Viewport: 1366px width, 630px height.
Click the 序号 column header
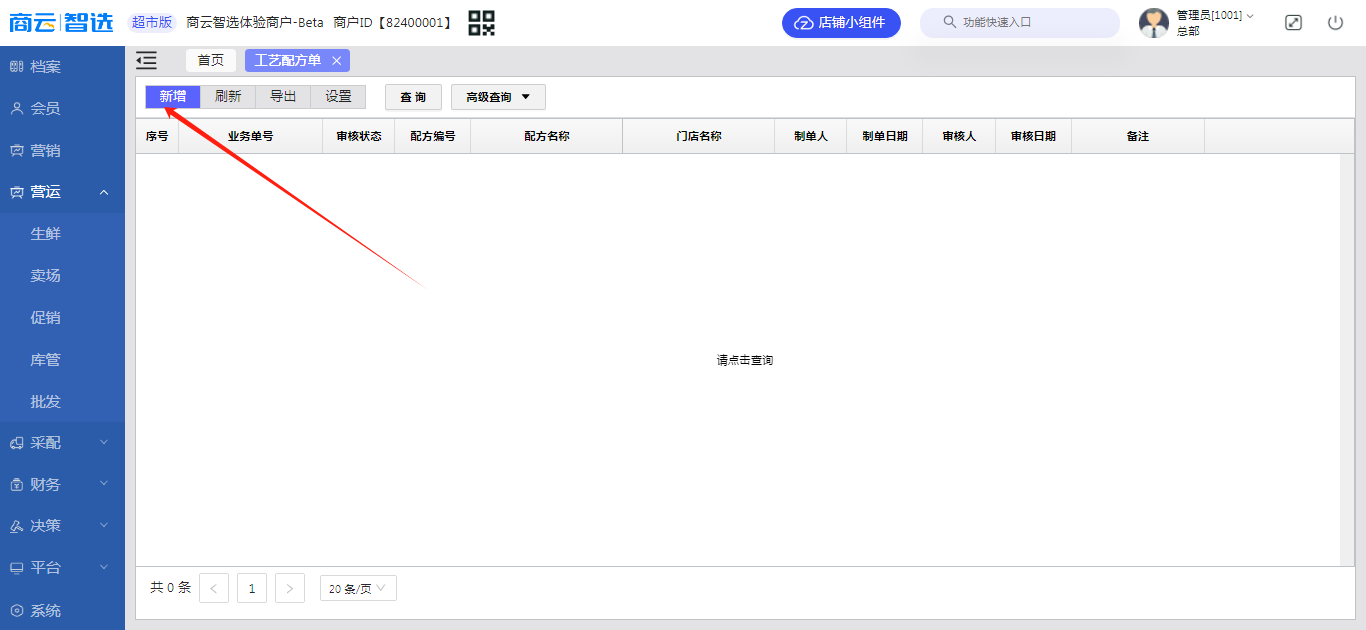click(157, 136)
